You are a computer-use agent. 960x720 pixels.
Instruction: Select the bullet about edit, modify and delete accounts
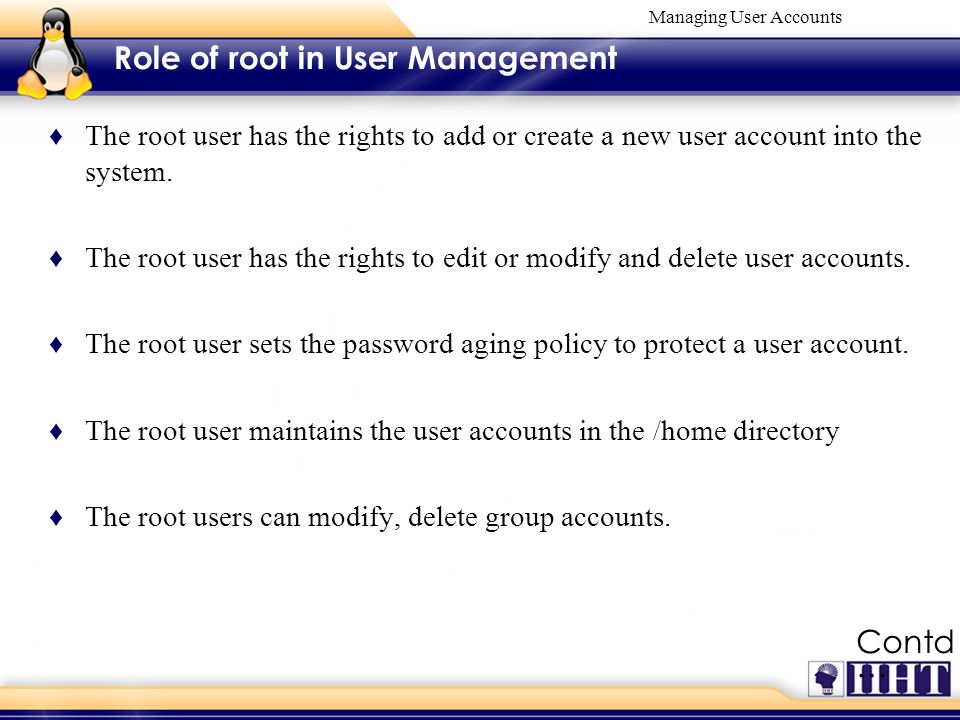pos(498,258)
